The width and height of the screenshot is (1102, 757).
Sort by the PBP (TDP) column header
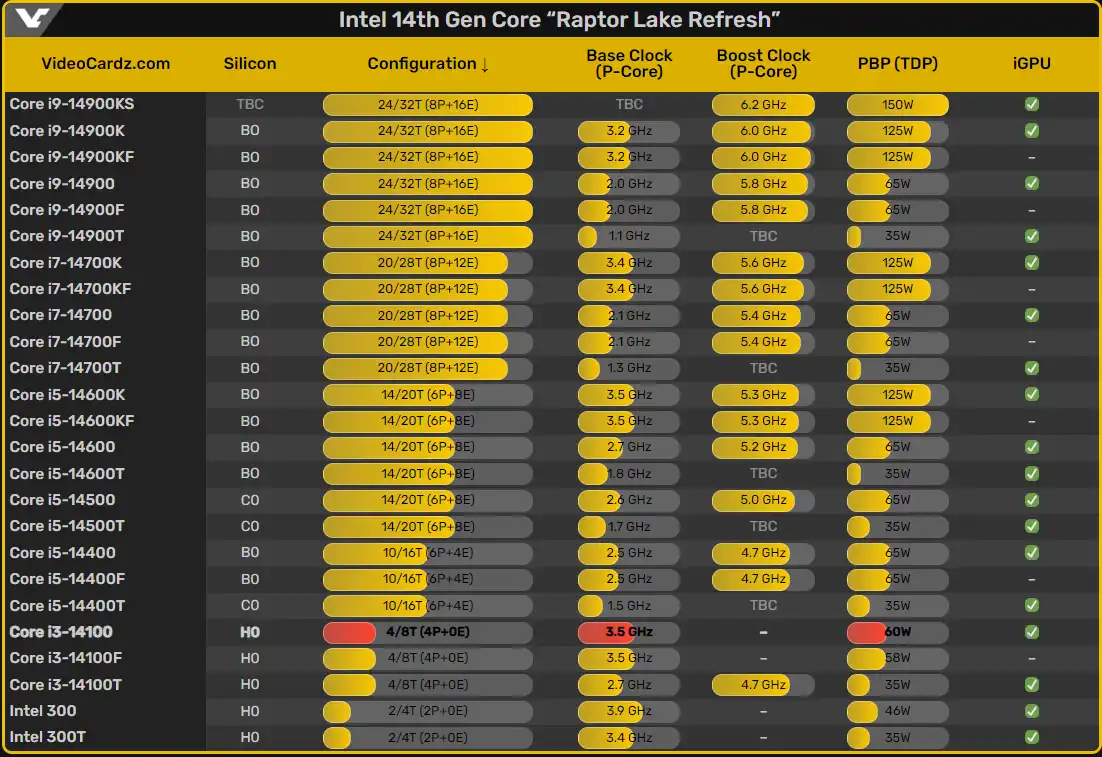coord(897,63)
